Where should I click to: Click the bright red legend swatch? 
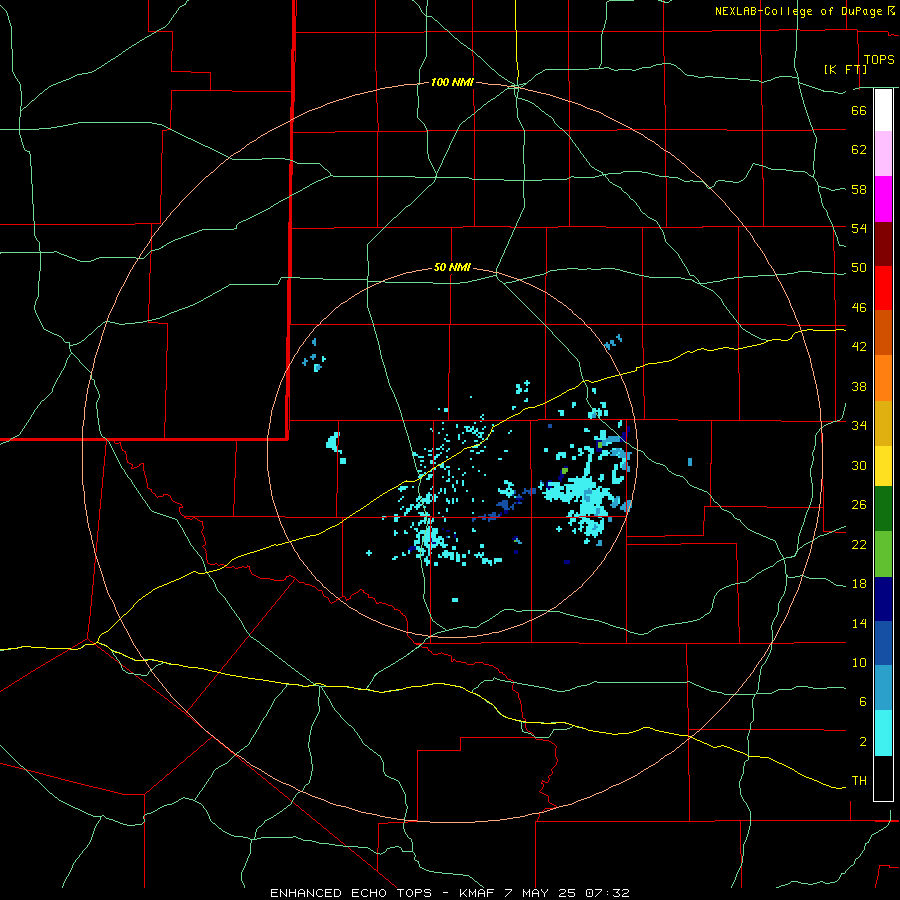pos(883,288)
